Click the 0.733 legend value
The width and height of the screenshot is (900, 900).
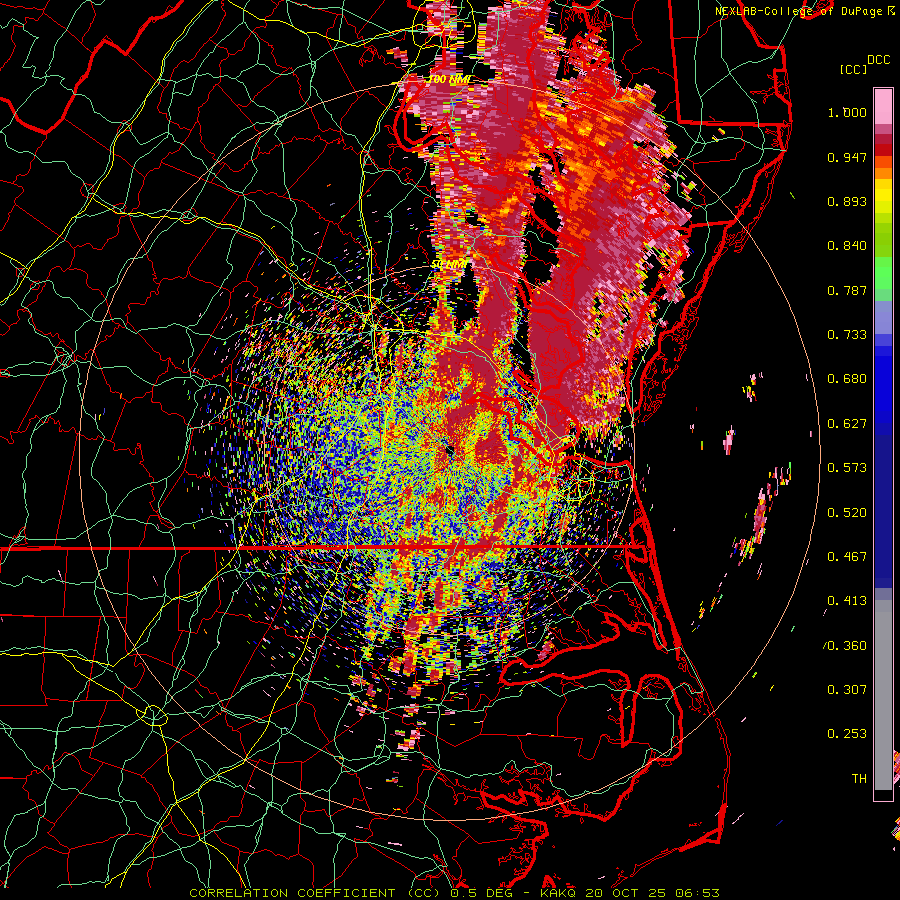847,335
